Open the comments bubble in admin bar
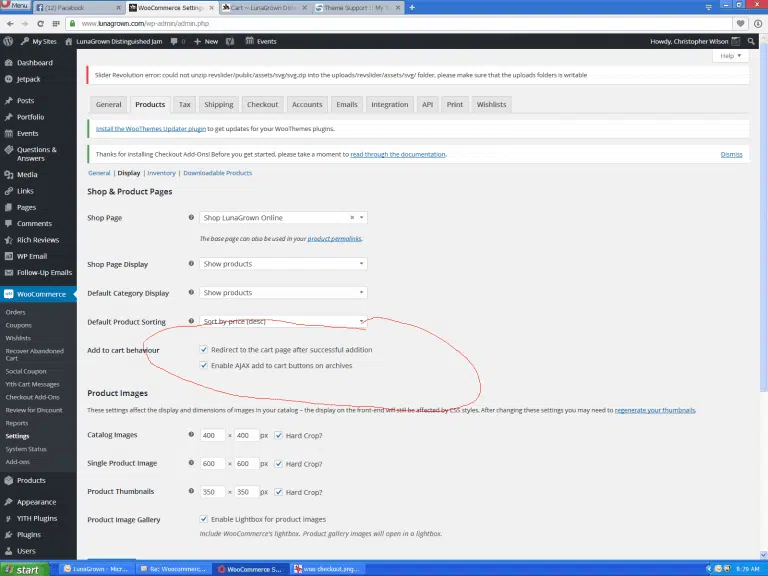This screenshot has height=576, width=768. pos(177,42)
